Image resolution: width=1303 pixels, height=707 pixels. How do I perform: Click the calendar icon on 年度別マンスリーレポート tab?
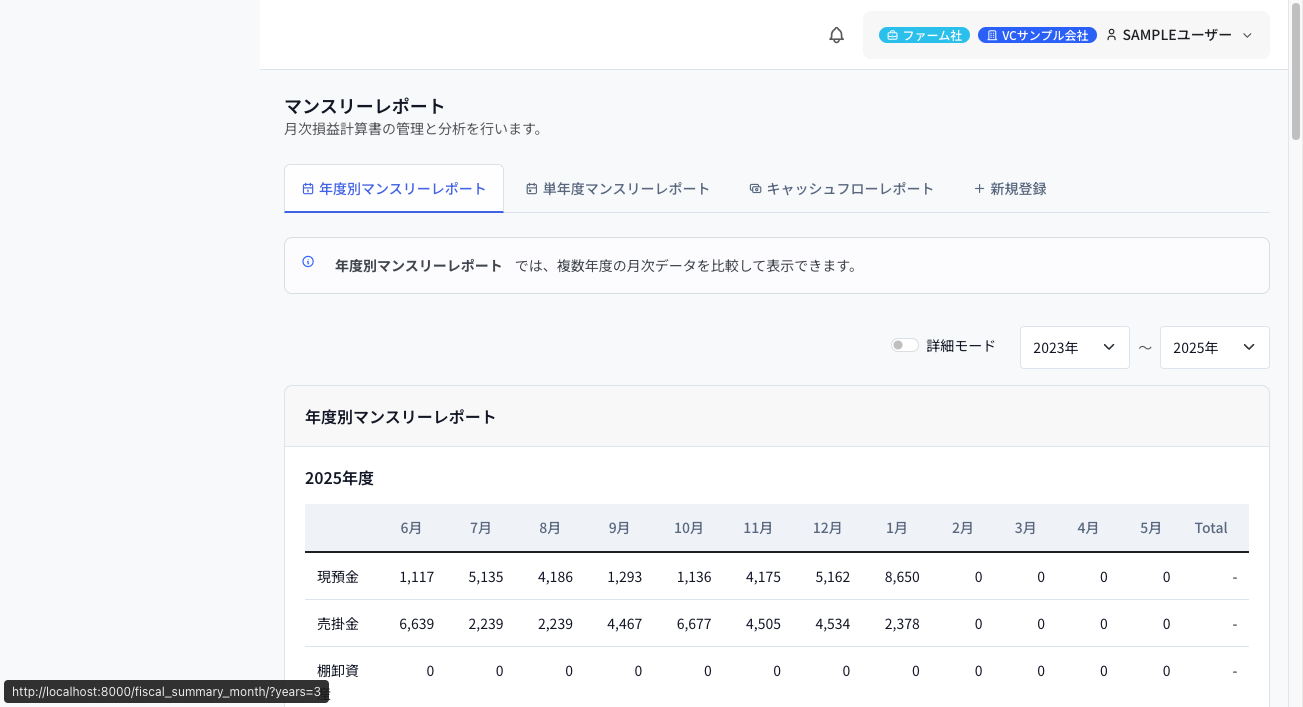point(308,188)
